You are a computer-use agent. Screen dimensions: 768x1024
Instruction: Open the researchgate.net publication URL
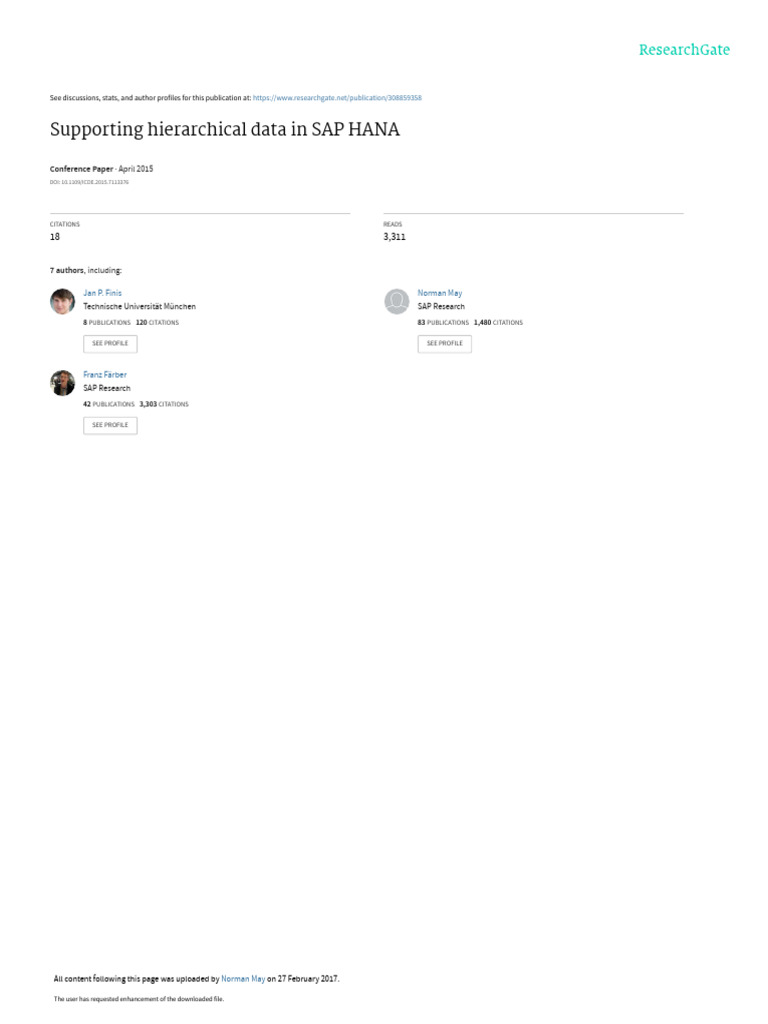(x=337, y=98)
